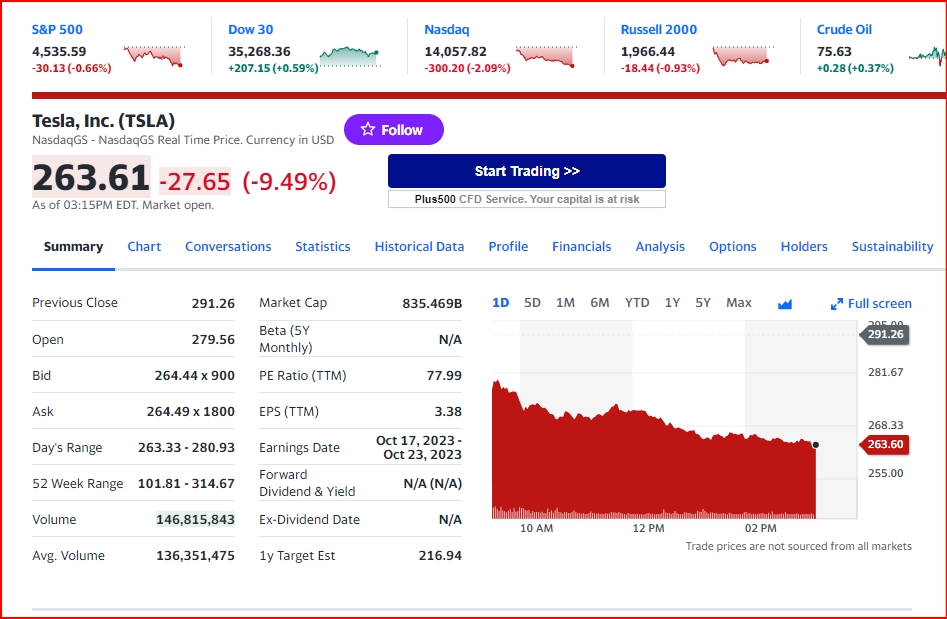Open the Statistics tab

click(x=322, y=247)
